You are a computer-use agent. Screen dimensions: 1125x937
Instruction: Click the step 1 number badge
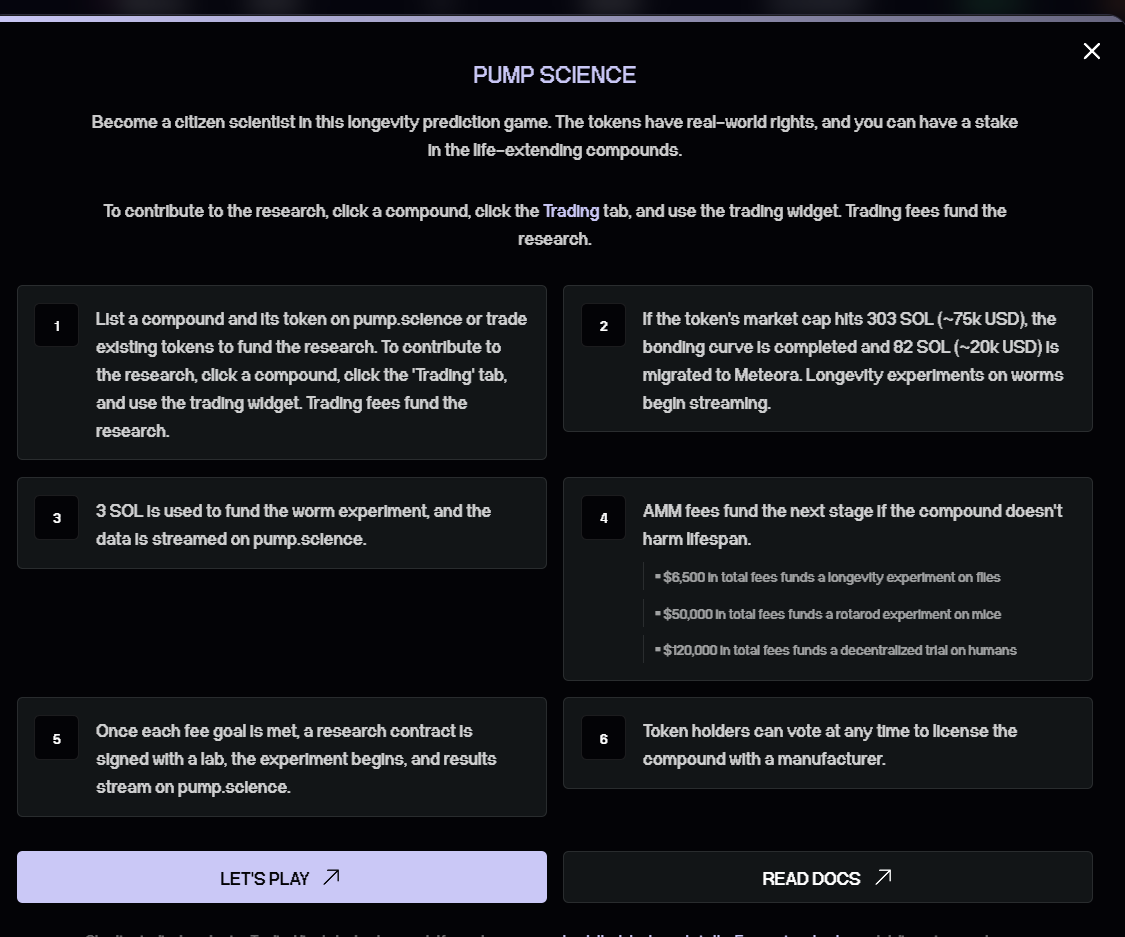(57, 326)
